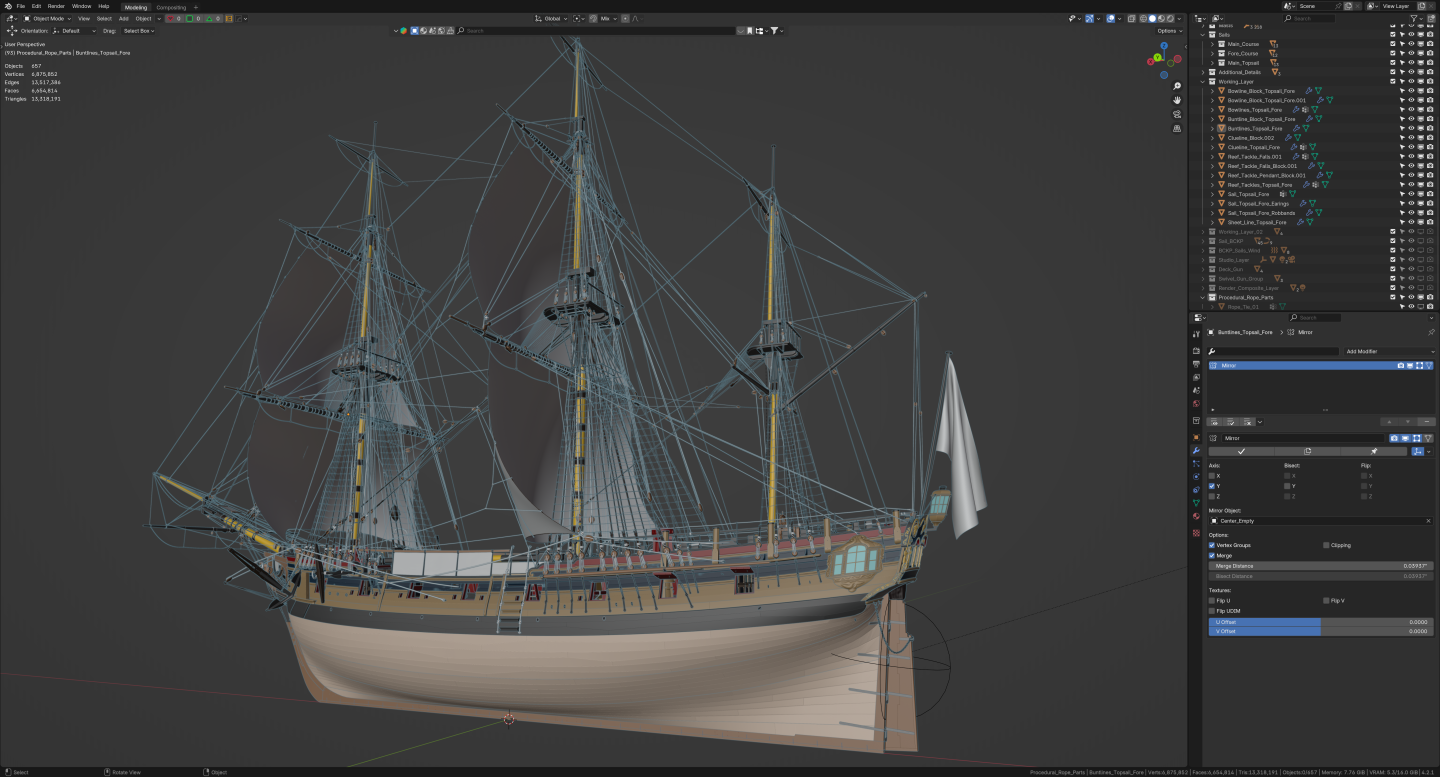Viewport: 1440px width, 777px height.
Task: Open the File menu
Action: (20, 6)
